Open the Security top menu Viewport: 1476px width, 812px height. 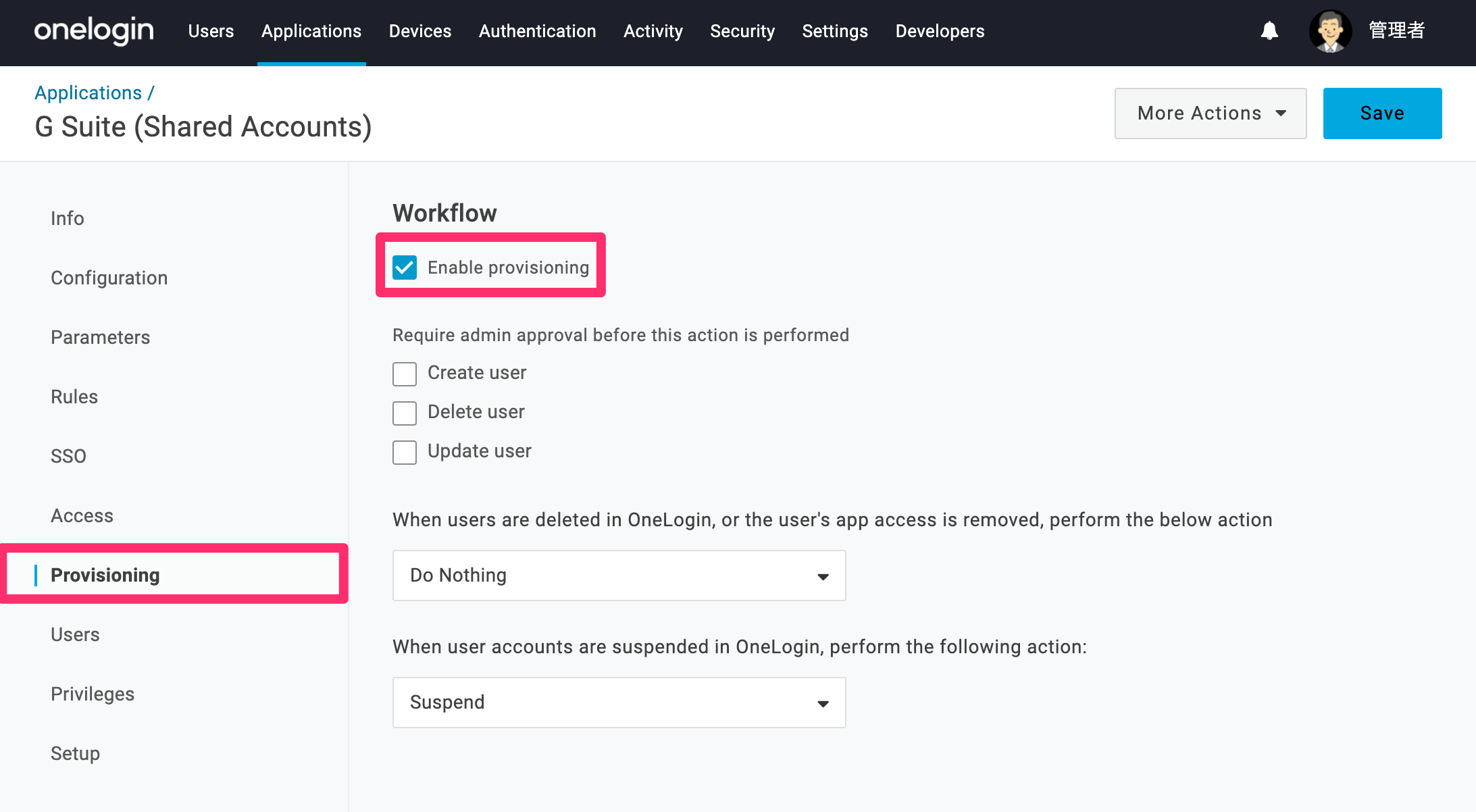point(742,31)
